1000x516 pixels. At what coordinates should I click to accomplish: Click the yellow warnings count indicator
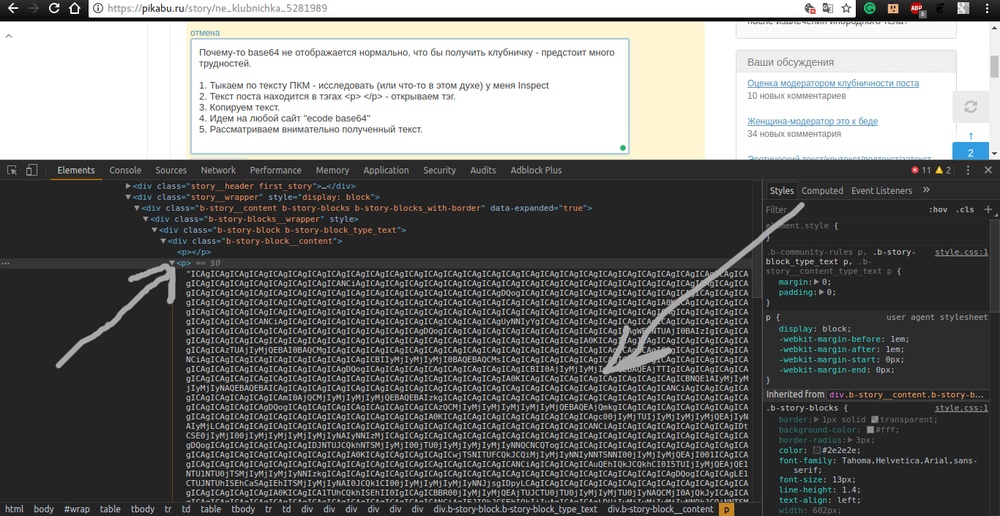944,170
